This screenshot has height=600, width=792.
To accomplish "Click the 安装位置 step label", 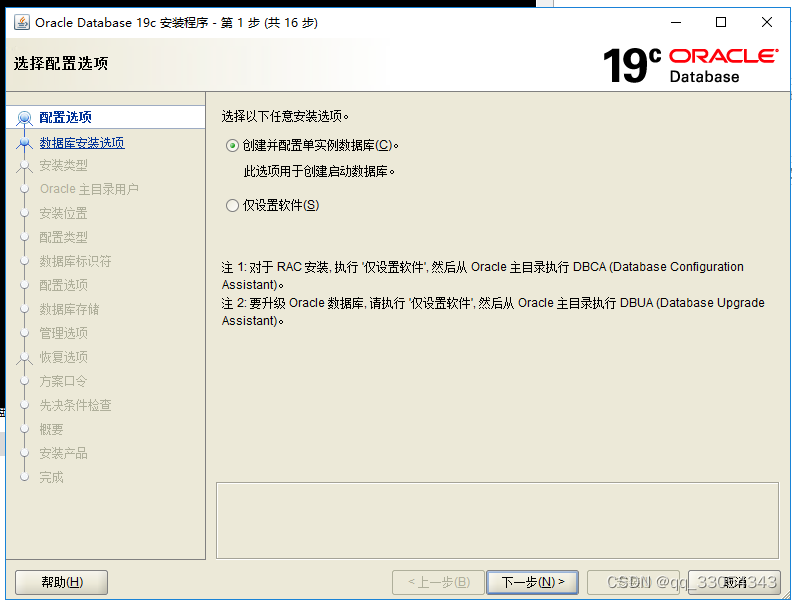I will [x=64, y=213].
